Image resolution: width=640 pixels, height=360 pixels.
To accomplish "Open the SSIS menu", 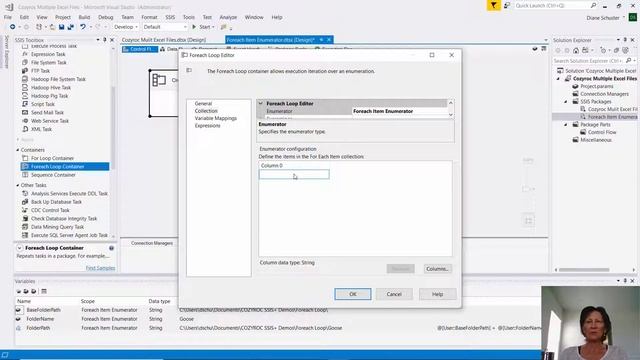I will (x=170, y=17).
